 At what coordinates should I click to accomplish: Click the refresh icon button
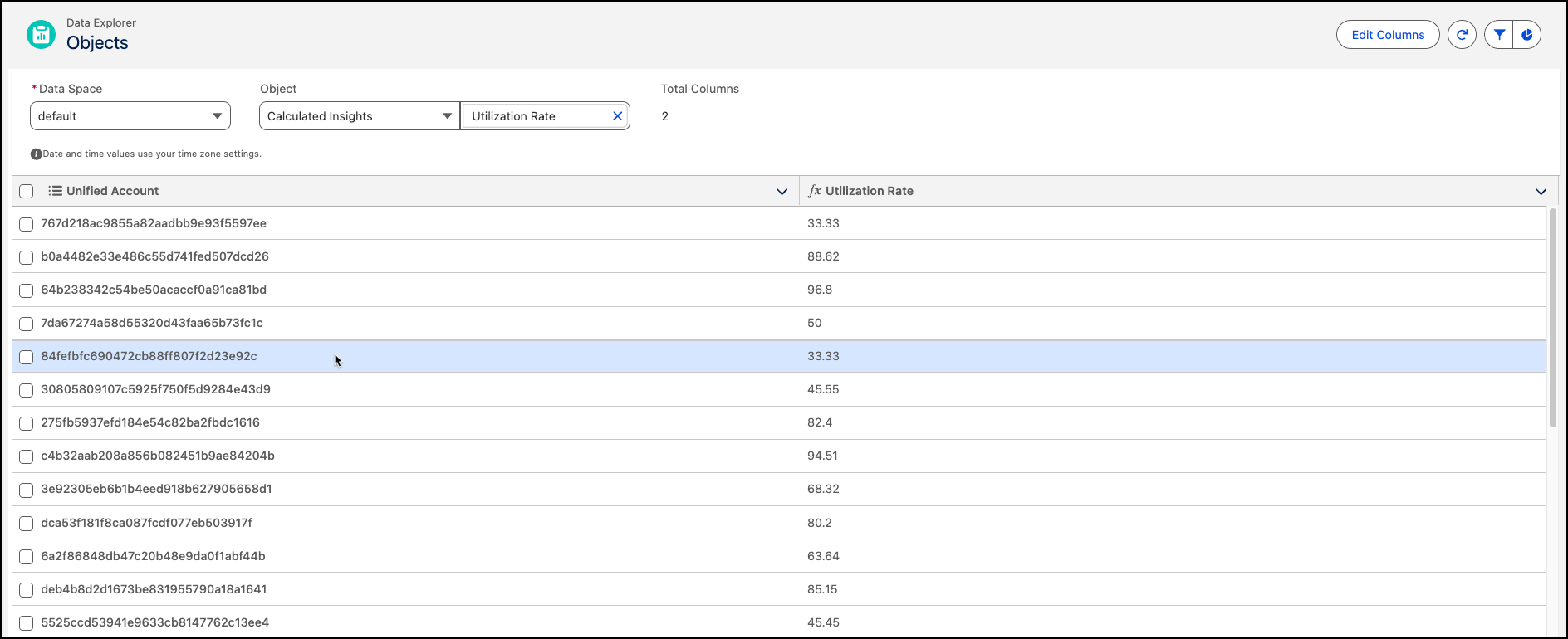coord(1462,35)
